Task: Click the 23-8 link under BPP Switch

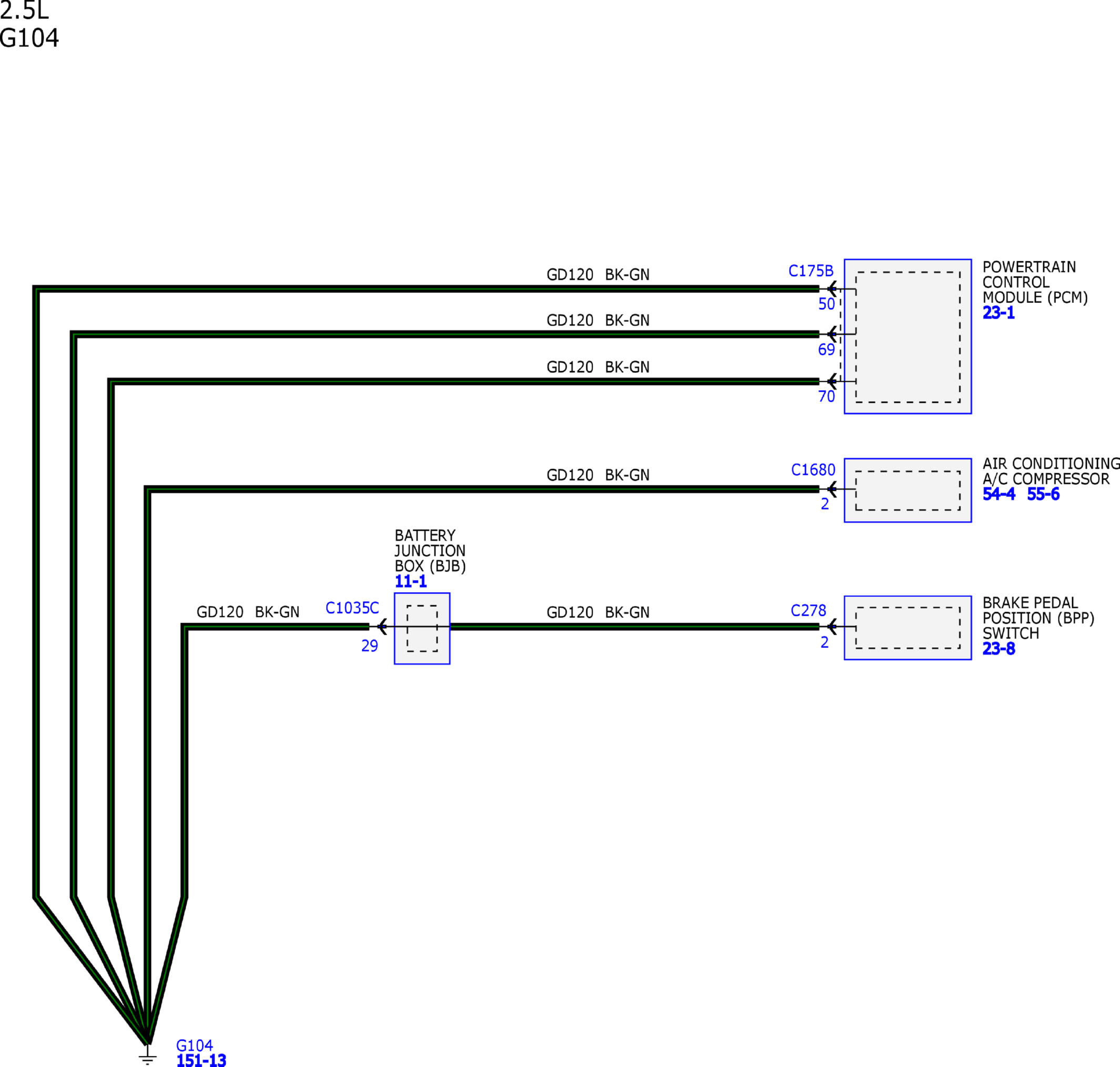Action: [999, 648]
